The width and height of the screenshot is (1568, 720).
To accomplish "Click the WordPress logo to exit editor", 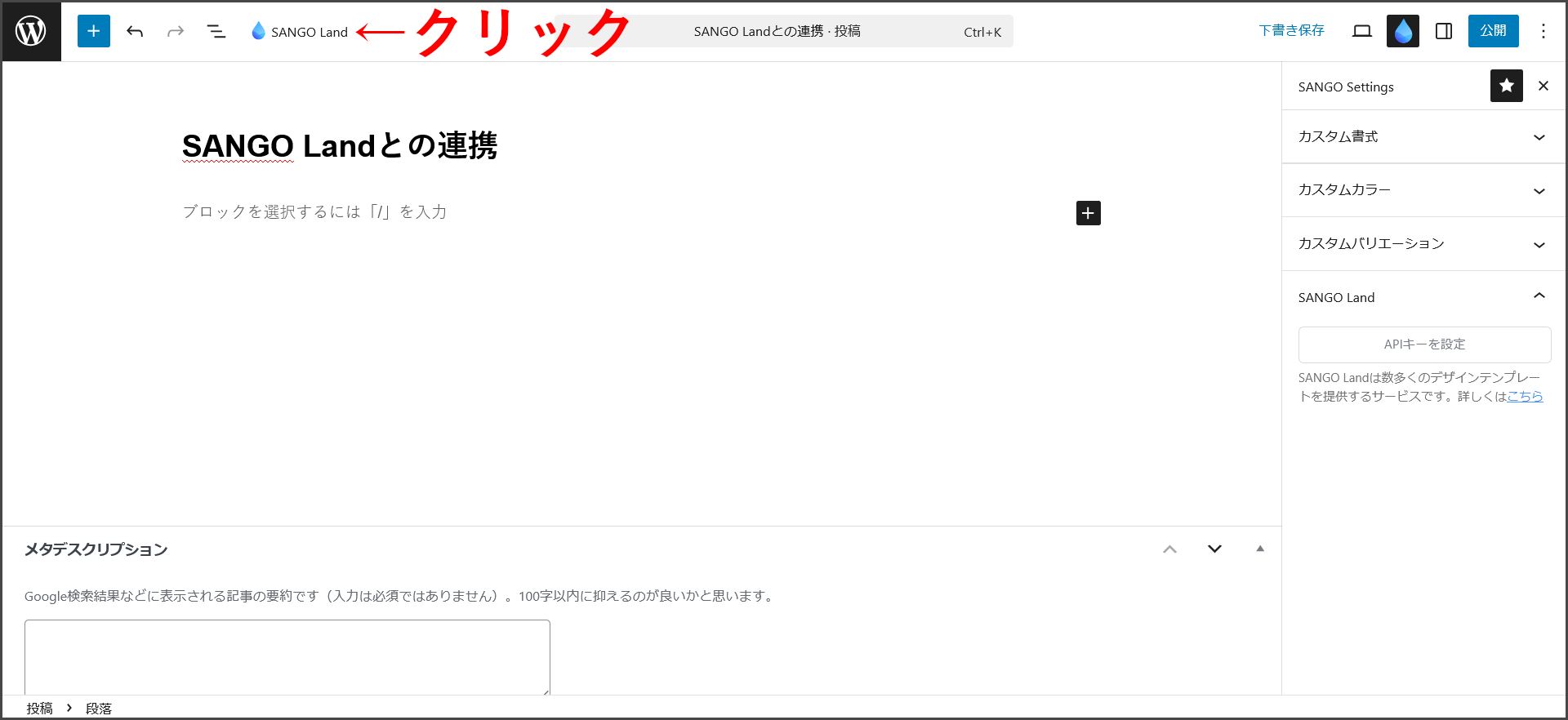I will click(x=31, y=31).
